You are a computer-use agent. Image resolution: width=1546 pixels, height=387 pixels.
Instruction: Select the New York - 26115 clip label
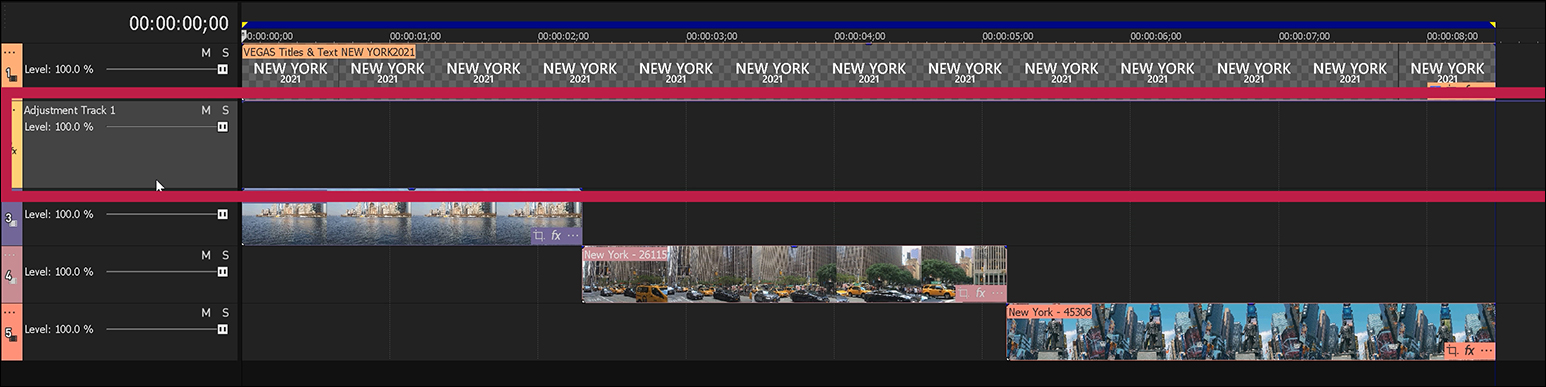point(626,254)
